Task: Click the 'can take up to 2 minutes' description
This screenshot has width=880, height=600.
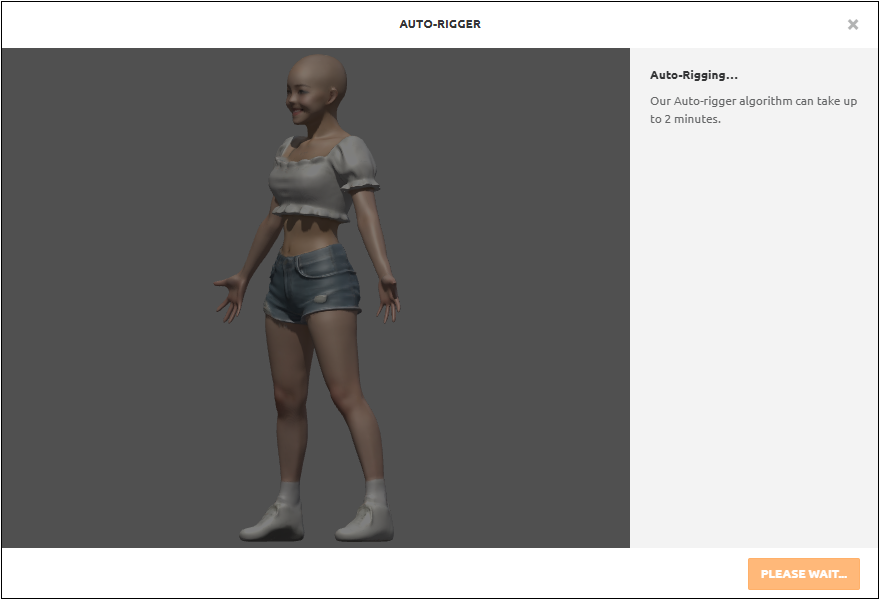Action: tap(752, 110)
